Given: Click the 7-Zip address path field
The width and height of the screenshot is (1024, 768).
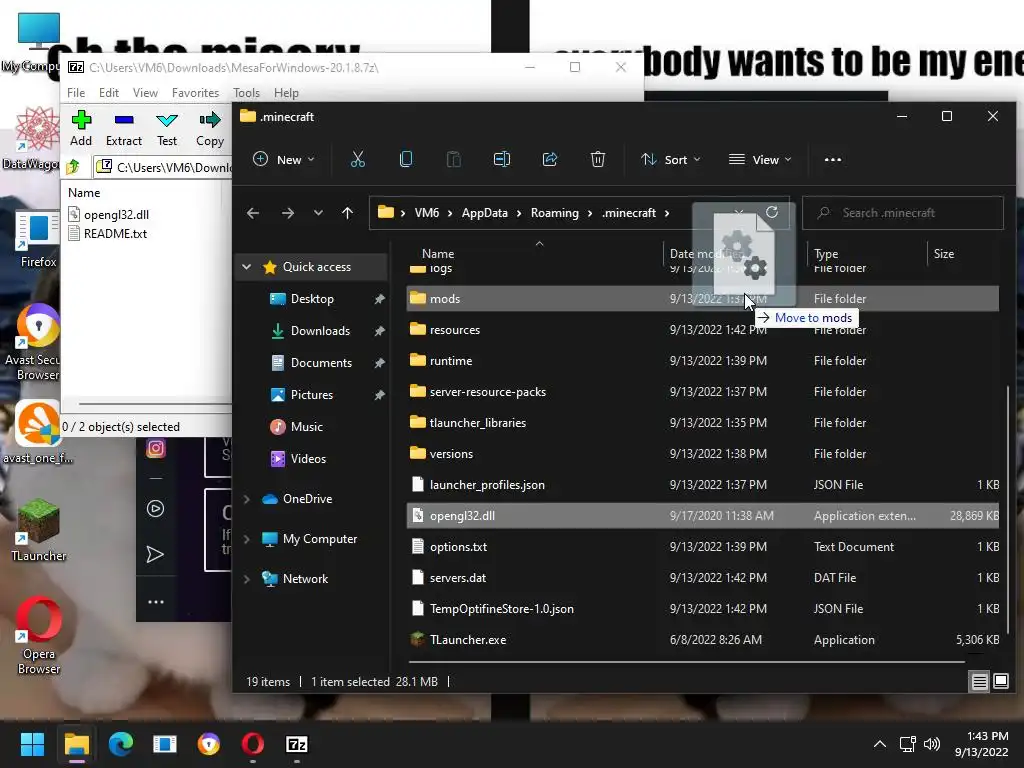Looking at the screenshot, I should click(165, 167).
